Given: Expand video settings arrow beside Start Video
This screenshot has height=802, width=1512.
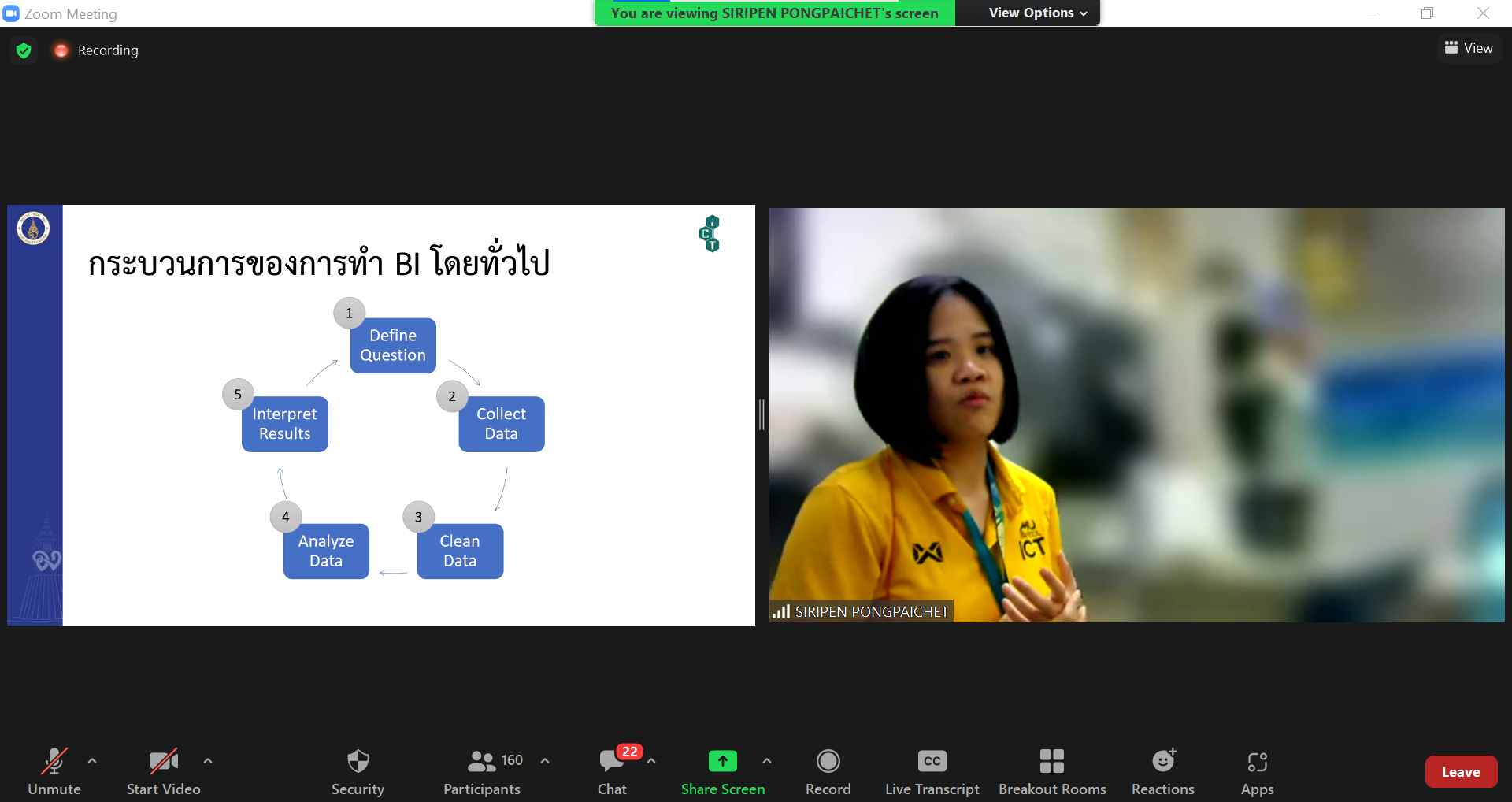Looking at the screenshot, I should [208, 761].
